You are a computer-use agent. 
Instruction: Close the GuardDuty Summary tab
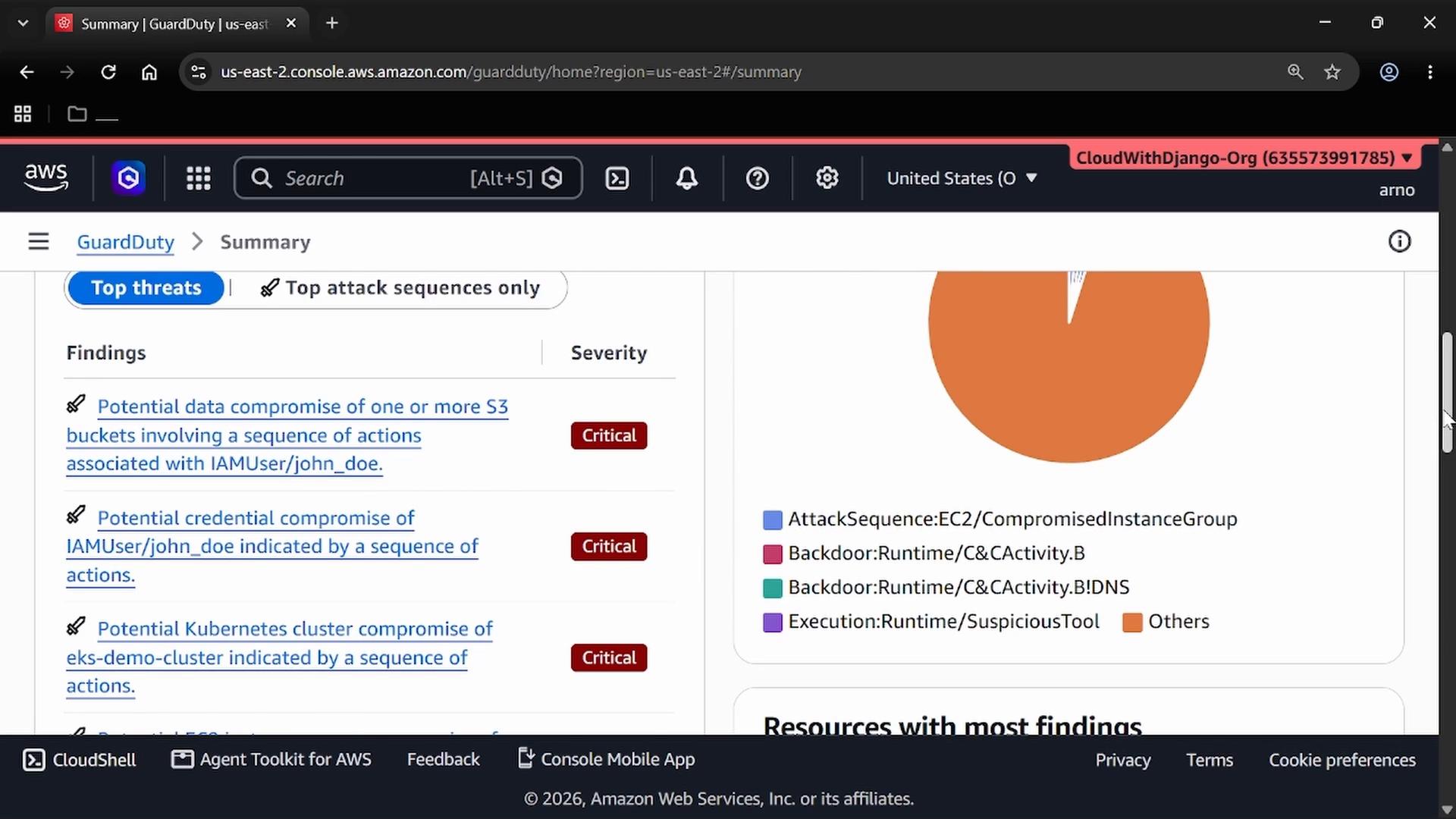click(x=291, y=24)
